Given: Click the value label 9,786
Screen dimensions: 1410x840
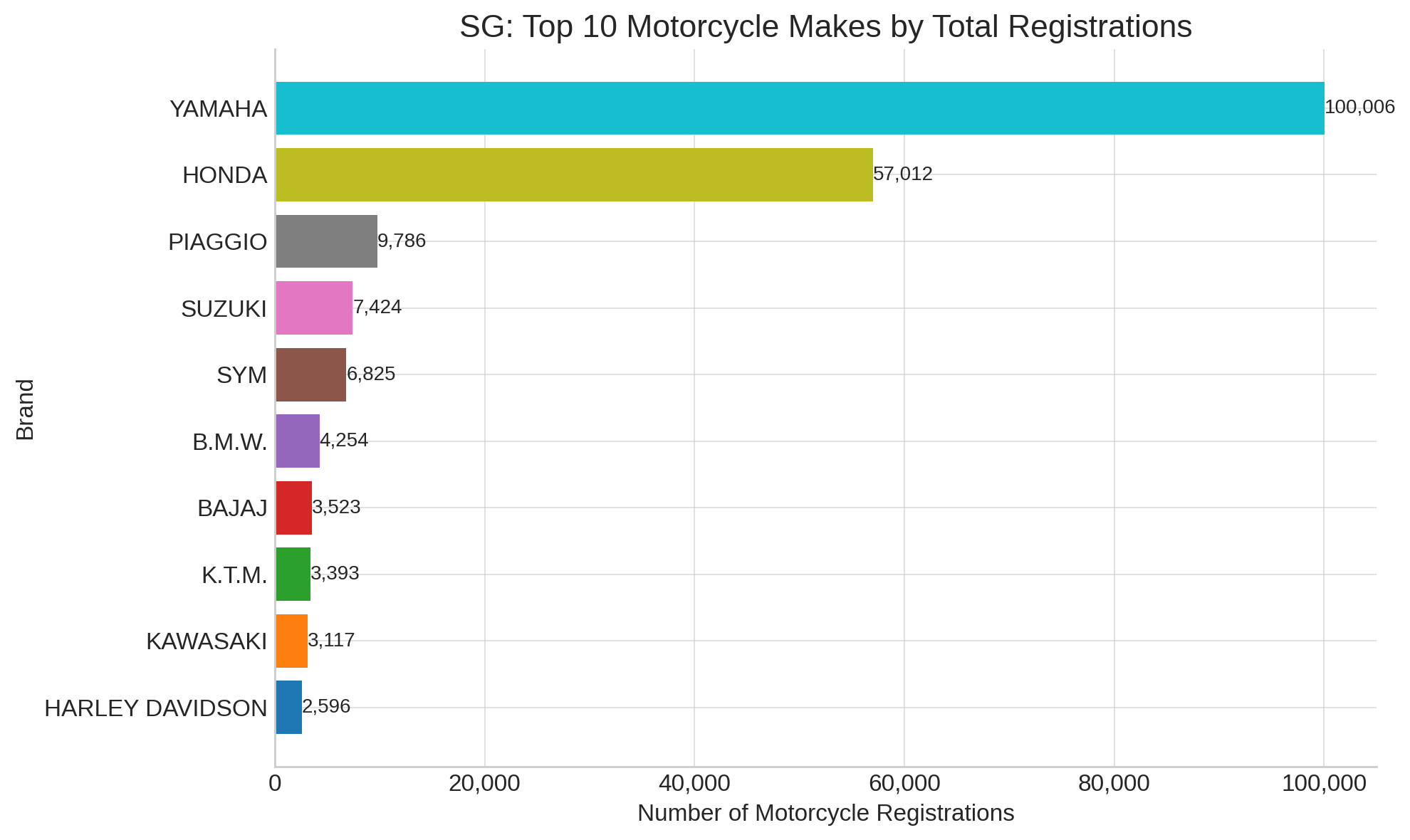Looking at the screenshot, I should (402, 241).
